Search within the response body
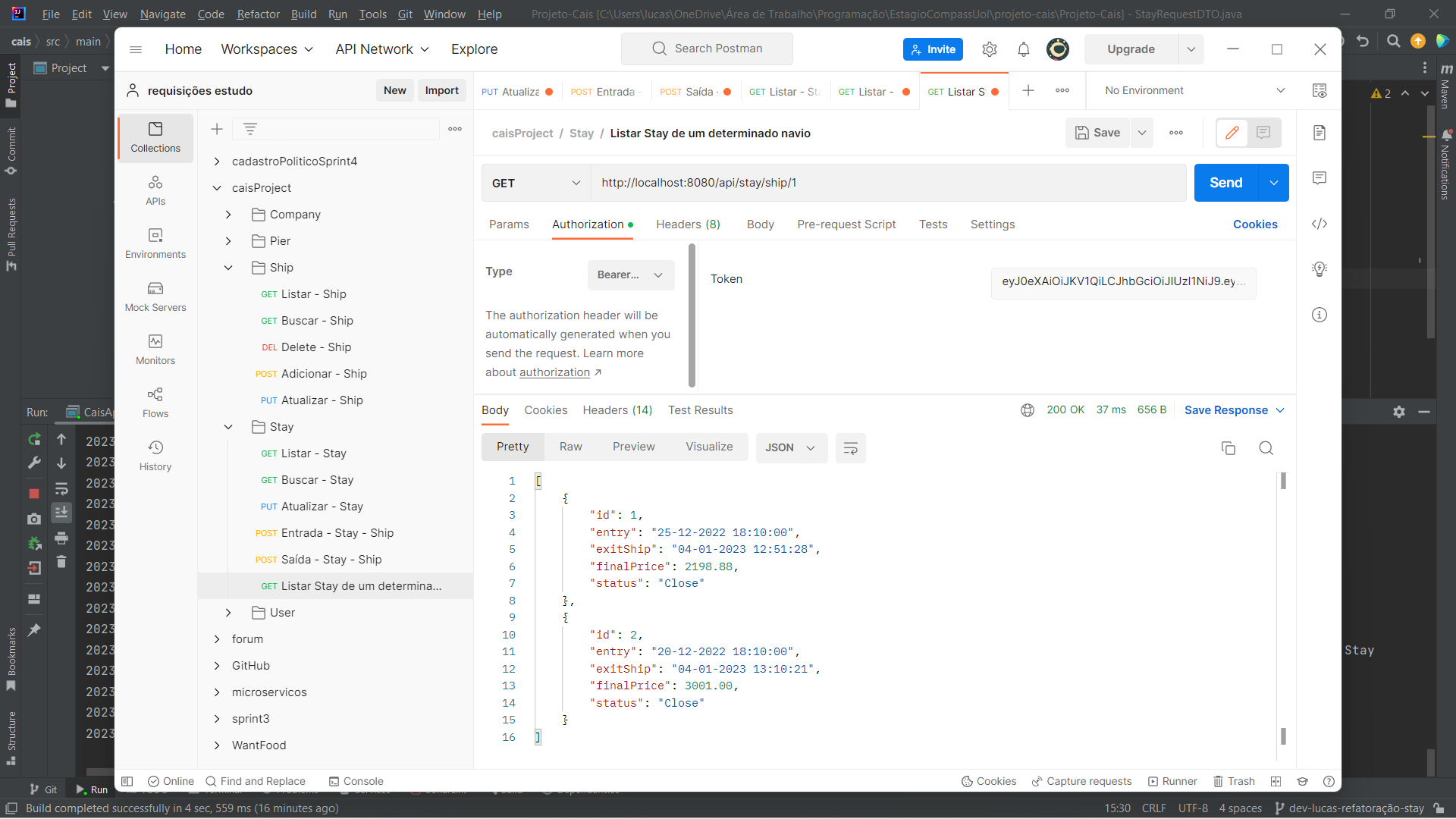Screen dimensions: 1456x819 [1266, 448]
